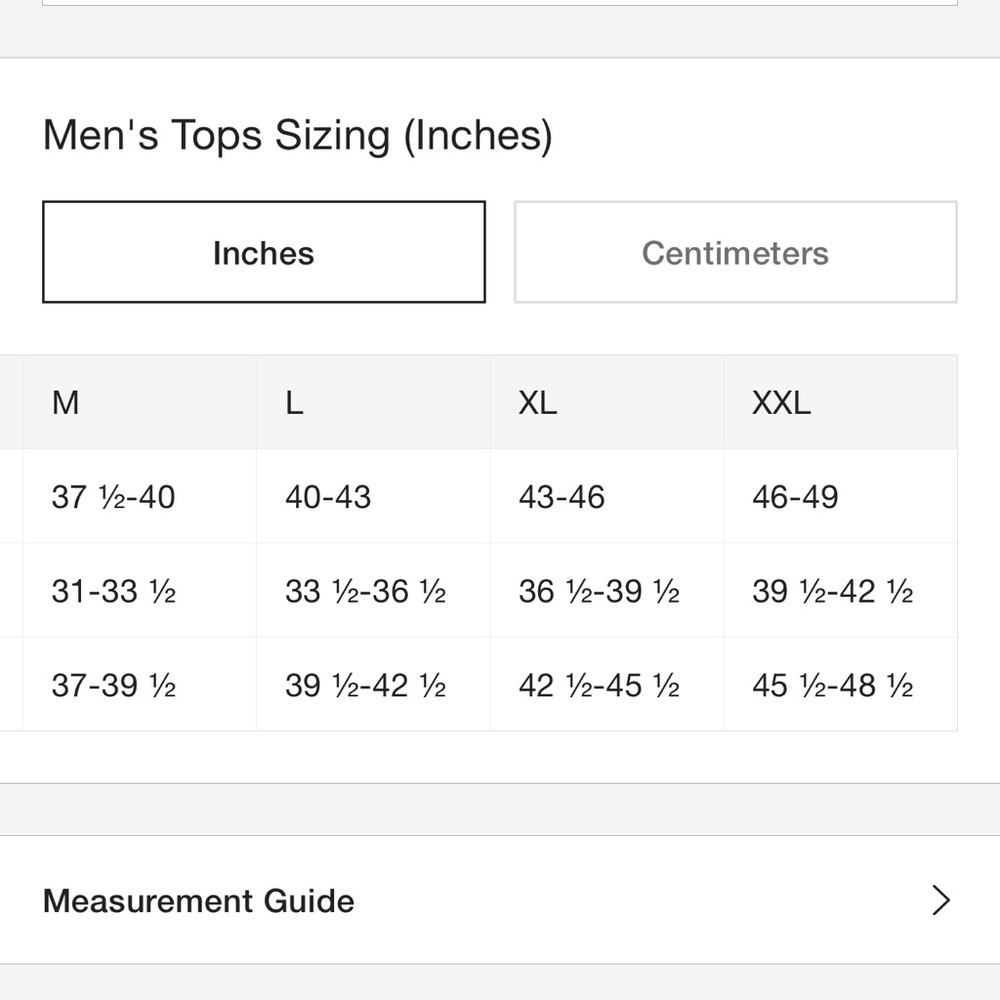Screen dimensions: 1000x1000
Task: Click the 46-49 measurement cell
Action: [841, 496]
